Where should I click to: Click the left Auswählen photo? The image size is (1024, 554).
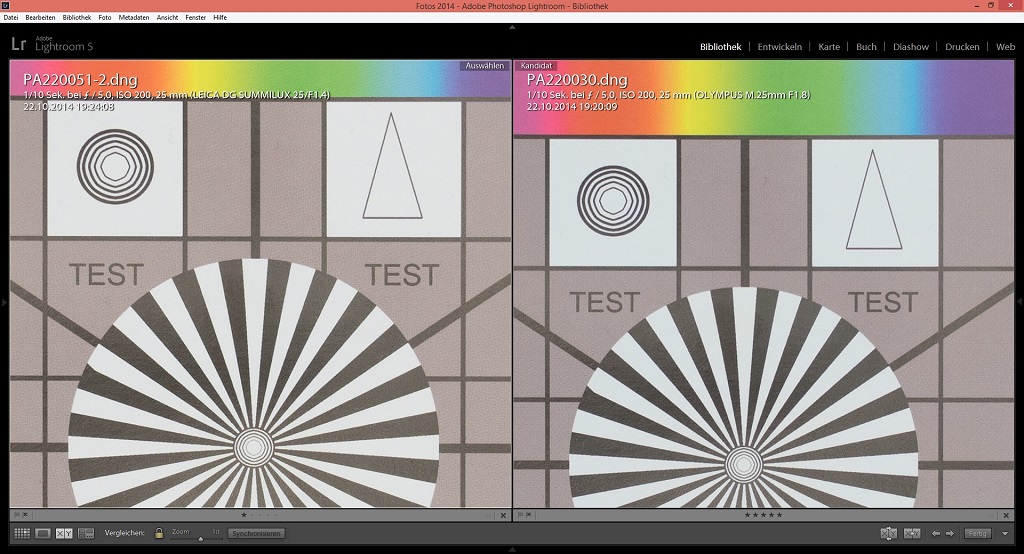[x=261, y=284]
